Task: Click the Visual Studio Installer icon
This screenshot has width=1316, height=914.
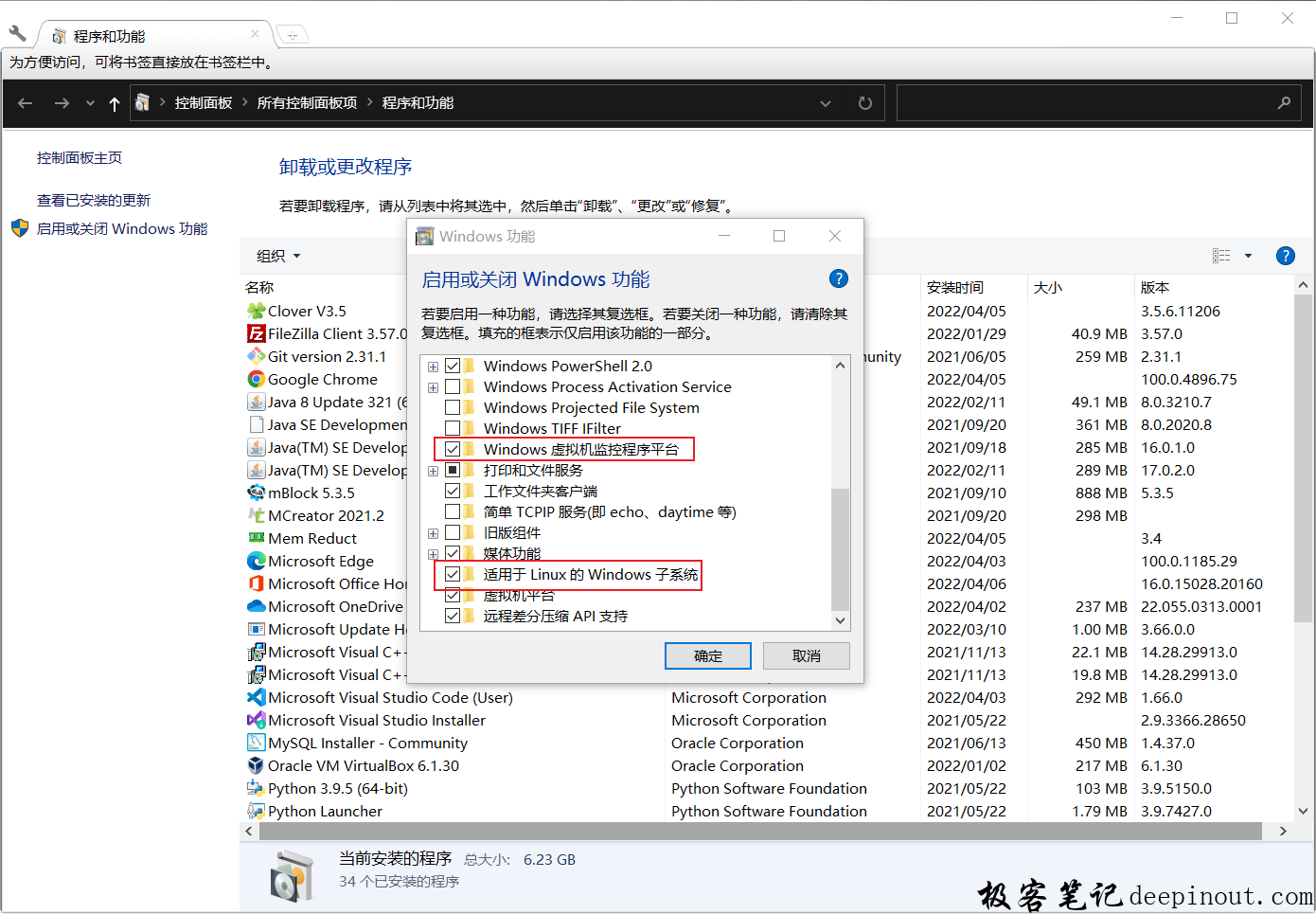Action: click(256, 720)
